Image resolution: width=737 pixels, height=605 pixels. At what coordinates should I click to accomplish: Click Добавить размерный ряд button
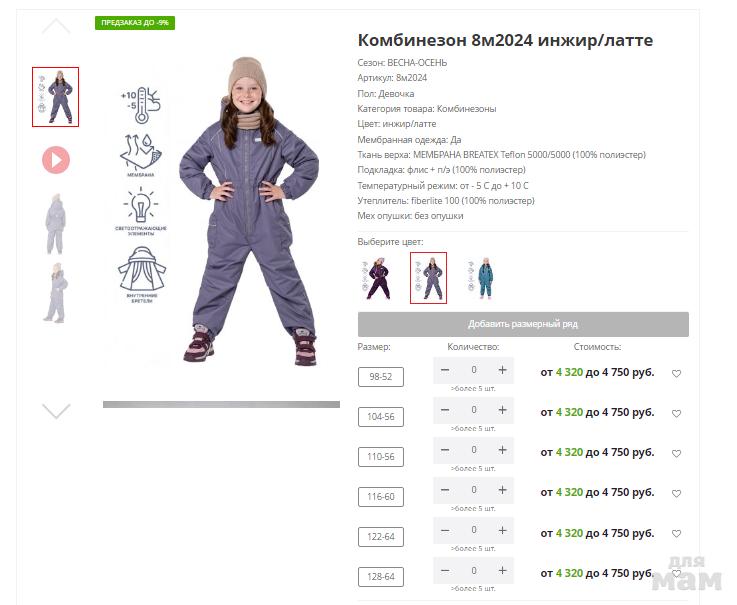523,324
